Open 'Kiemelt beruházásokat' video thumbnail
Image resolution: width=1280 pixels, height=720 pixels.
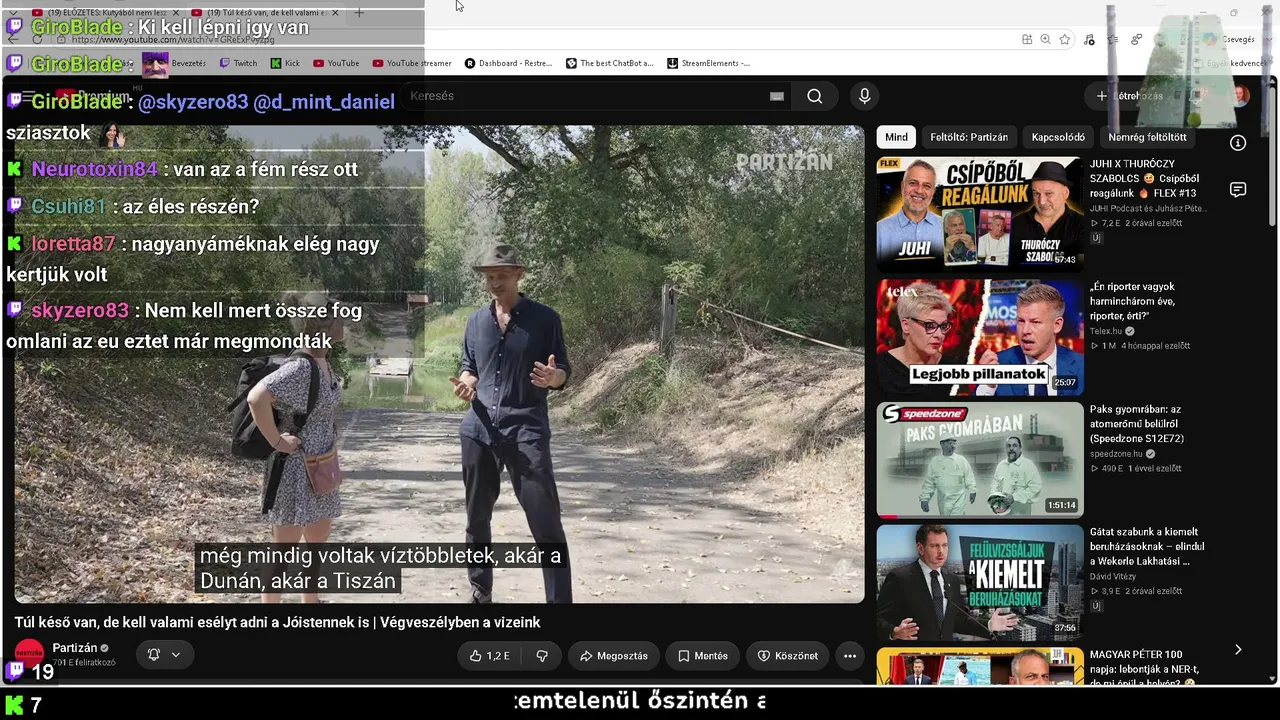coord(980,583)
